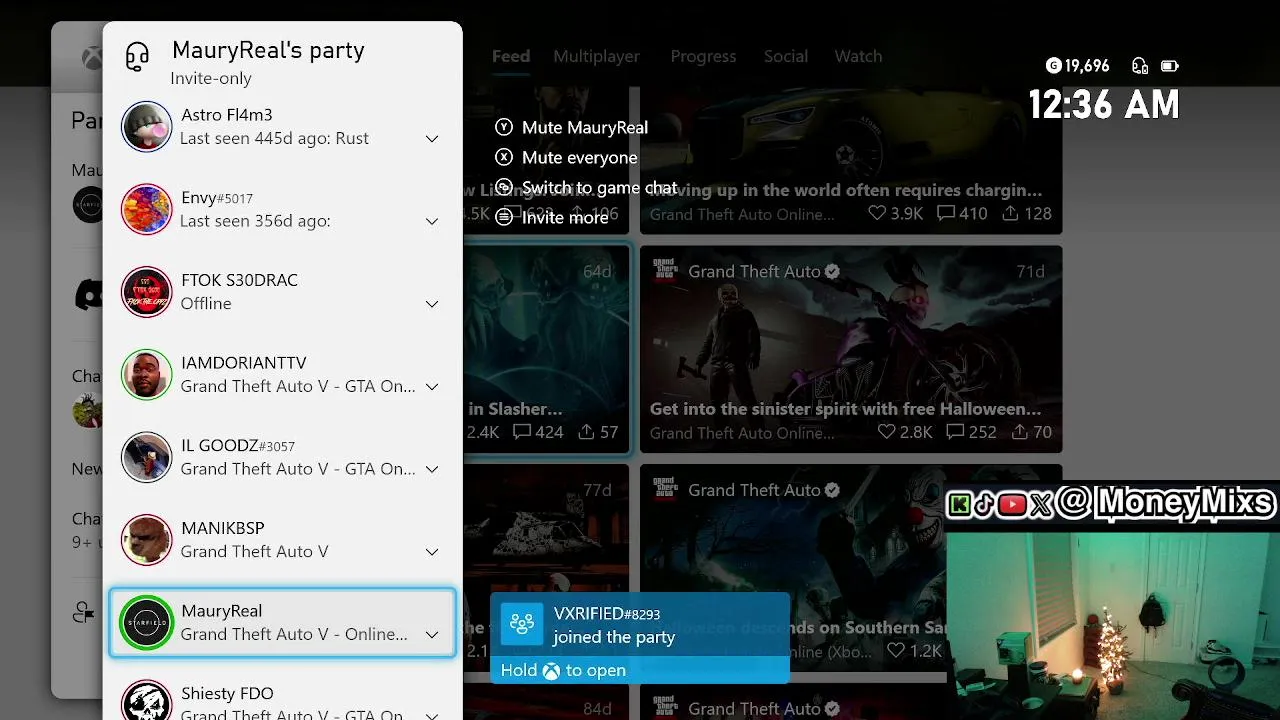Click the view button icon for Switch to game chat
Image resolution: width=1280 pixels, height=720 pixels.
504,187
